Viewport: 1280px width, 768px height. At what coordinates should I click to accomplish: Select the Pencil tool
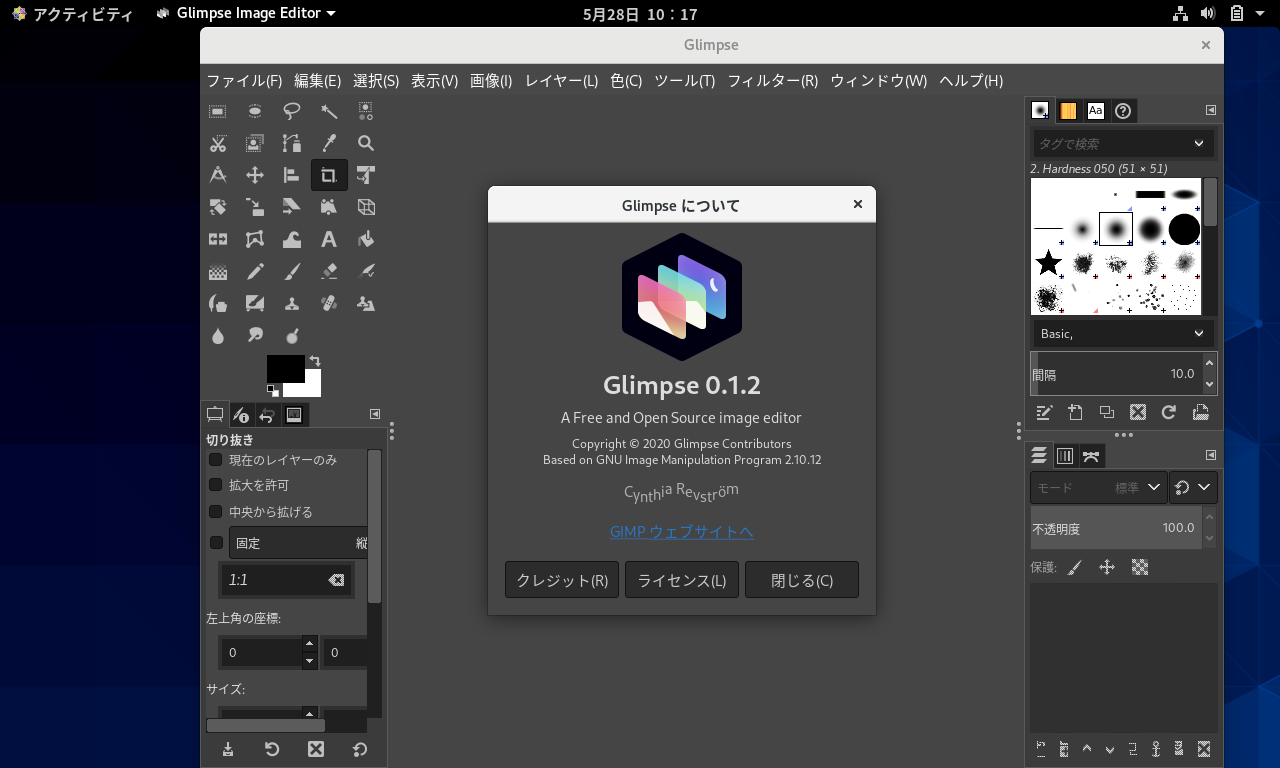pos(255,271)
